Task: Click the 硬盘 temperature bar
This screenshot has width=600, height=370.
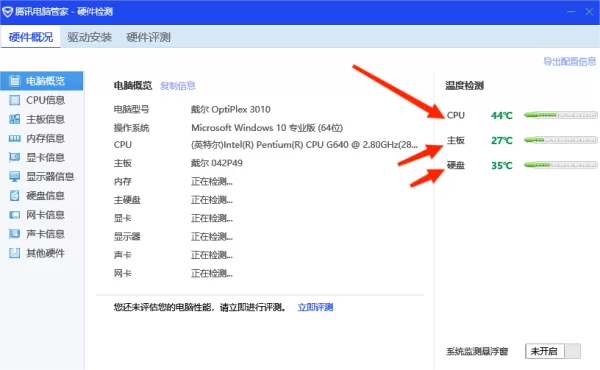Action: [x=561, y=165]
